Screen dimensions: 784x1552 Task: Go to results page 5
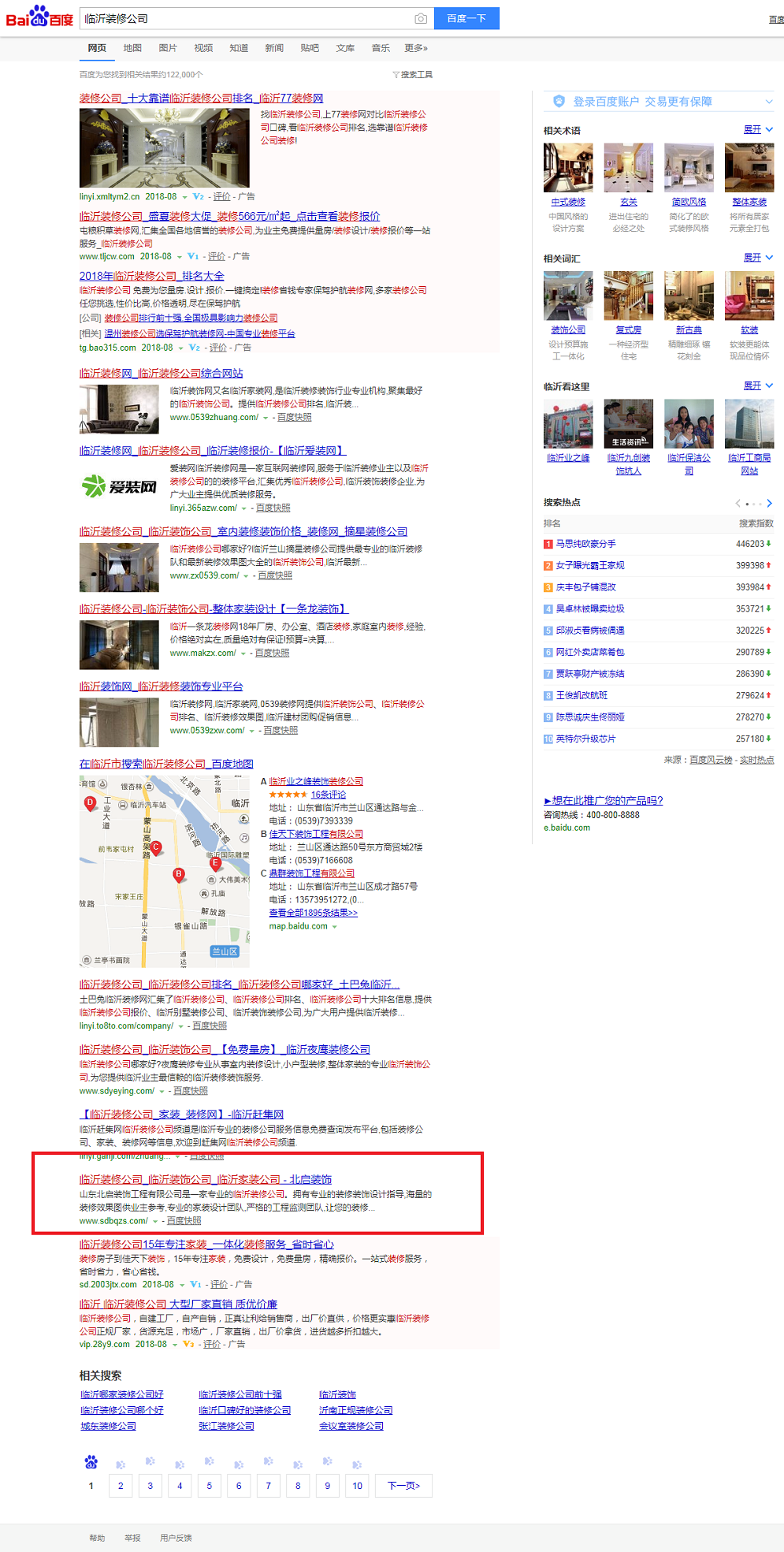(x=209, y=1486)
